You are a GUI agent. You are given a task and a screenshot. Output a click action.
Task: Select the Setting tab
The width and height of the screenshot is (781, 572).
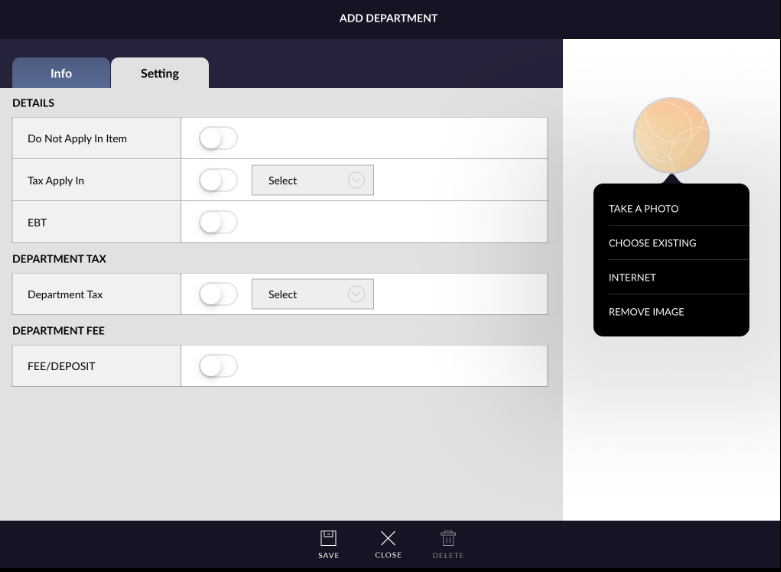160,74
